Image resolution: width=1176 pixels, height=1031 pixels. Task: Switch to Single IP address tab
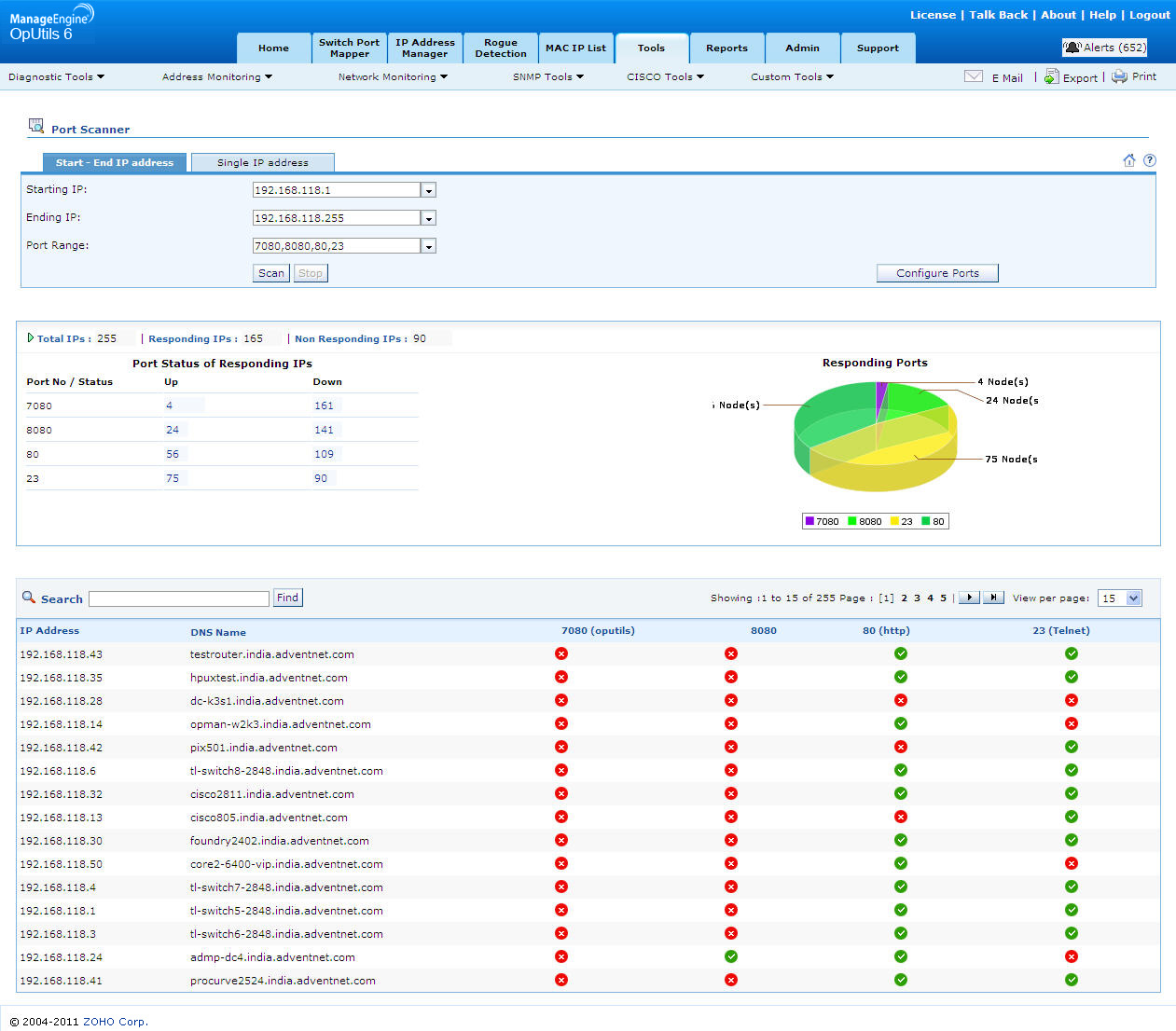(262, 162)
